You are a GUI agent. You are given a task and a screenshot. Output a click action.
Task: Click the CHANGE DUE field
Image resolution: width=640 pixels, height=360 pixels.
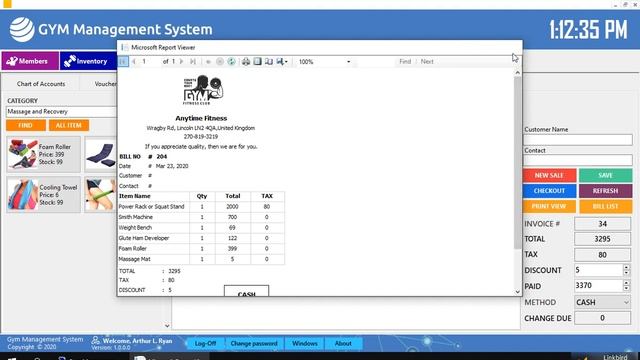tap(602, 318)
